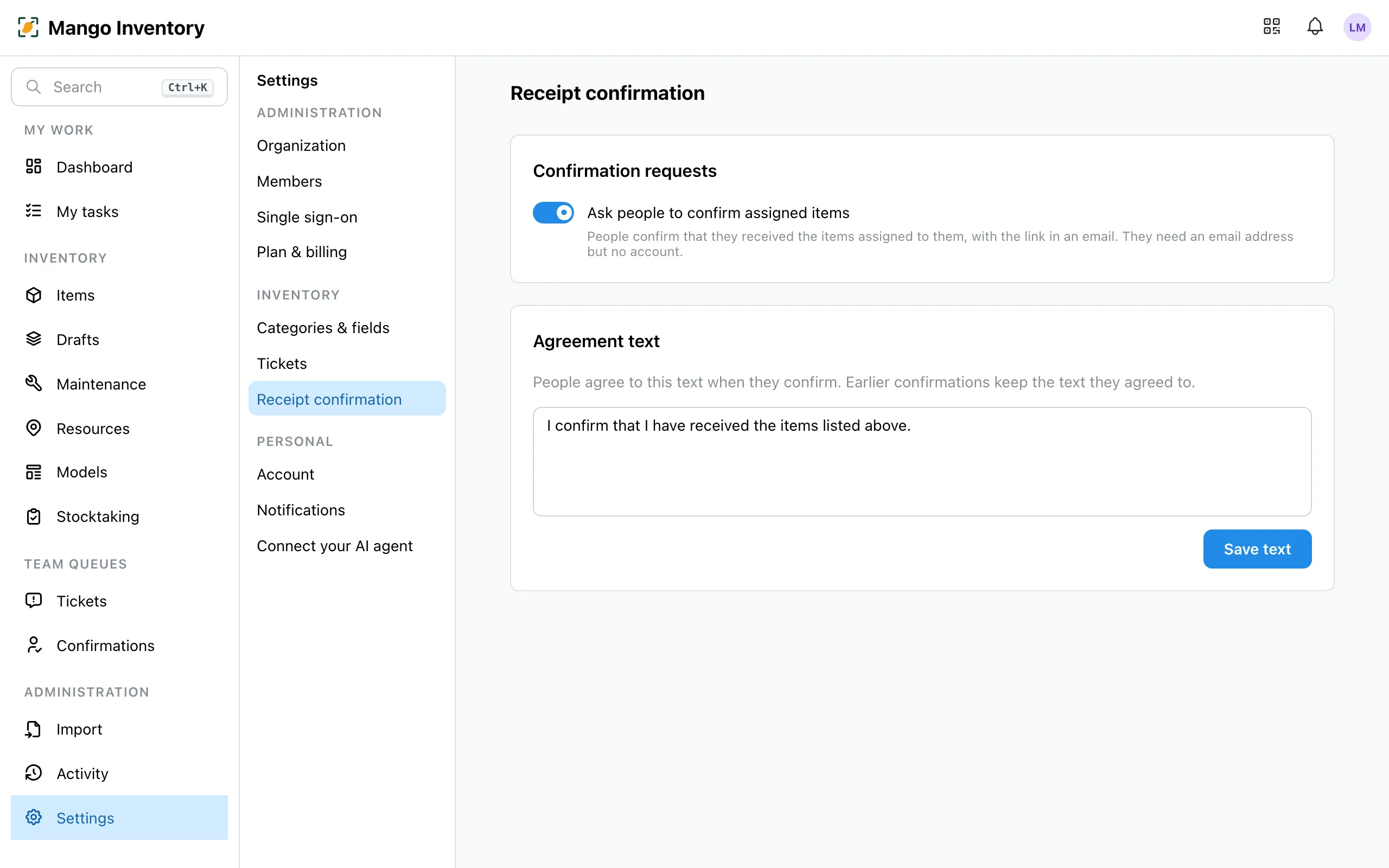Click the Save text button

(1257, 549)
